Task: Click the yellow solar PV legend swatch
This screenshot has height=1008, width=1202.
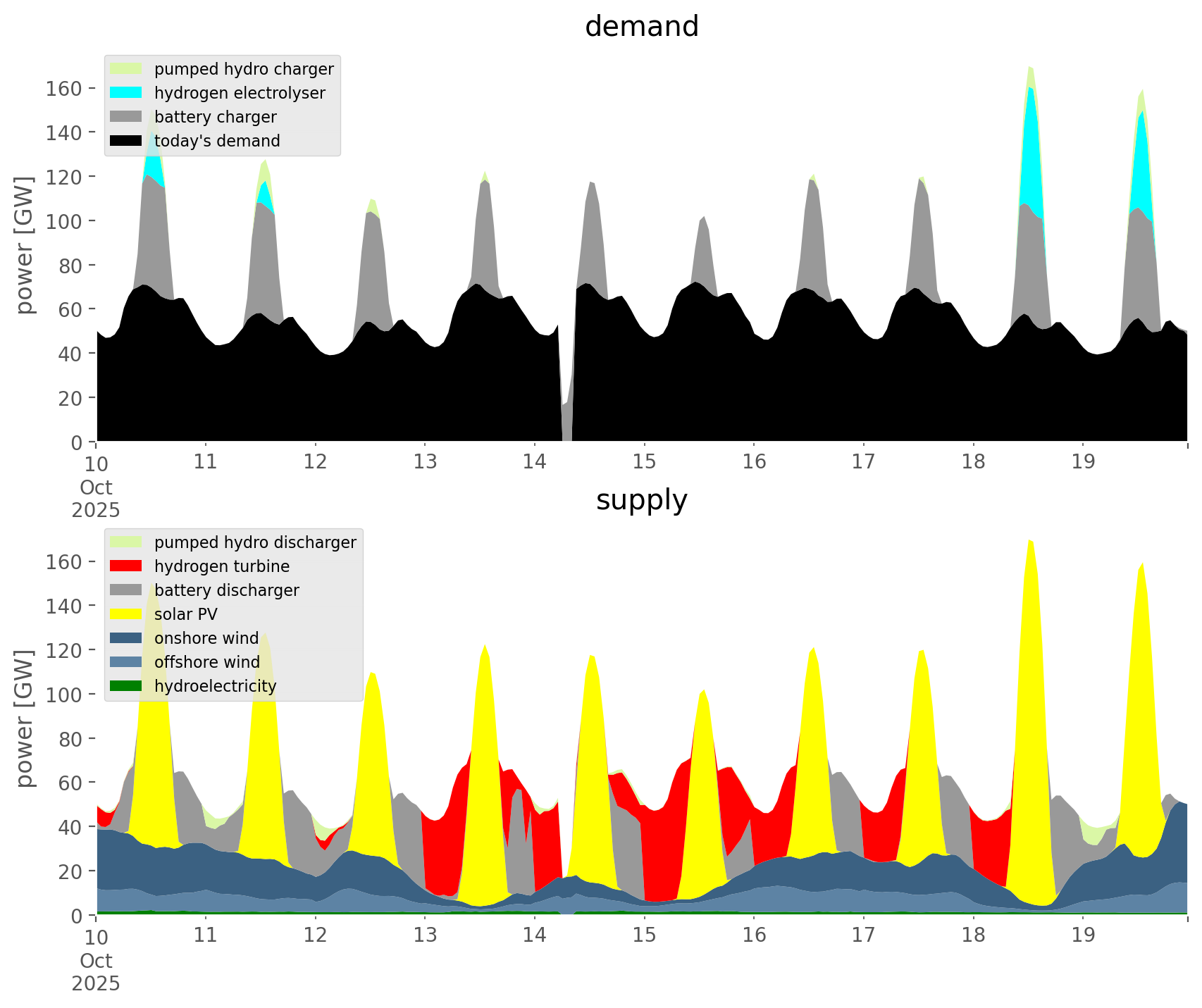Action: [x=126, y=614]
